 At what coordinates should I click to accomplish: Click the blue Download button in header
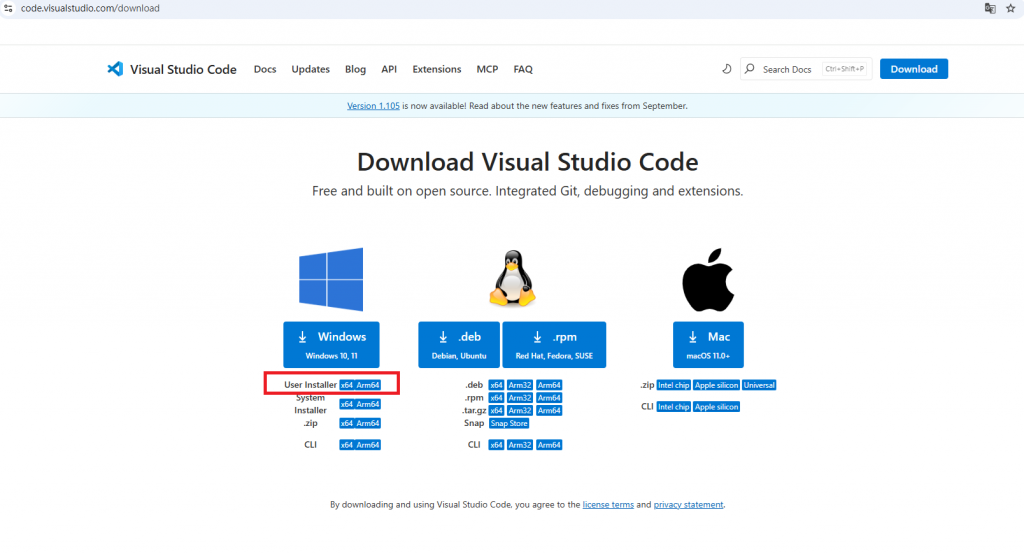914,69
